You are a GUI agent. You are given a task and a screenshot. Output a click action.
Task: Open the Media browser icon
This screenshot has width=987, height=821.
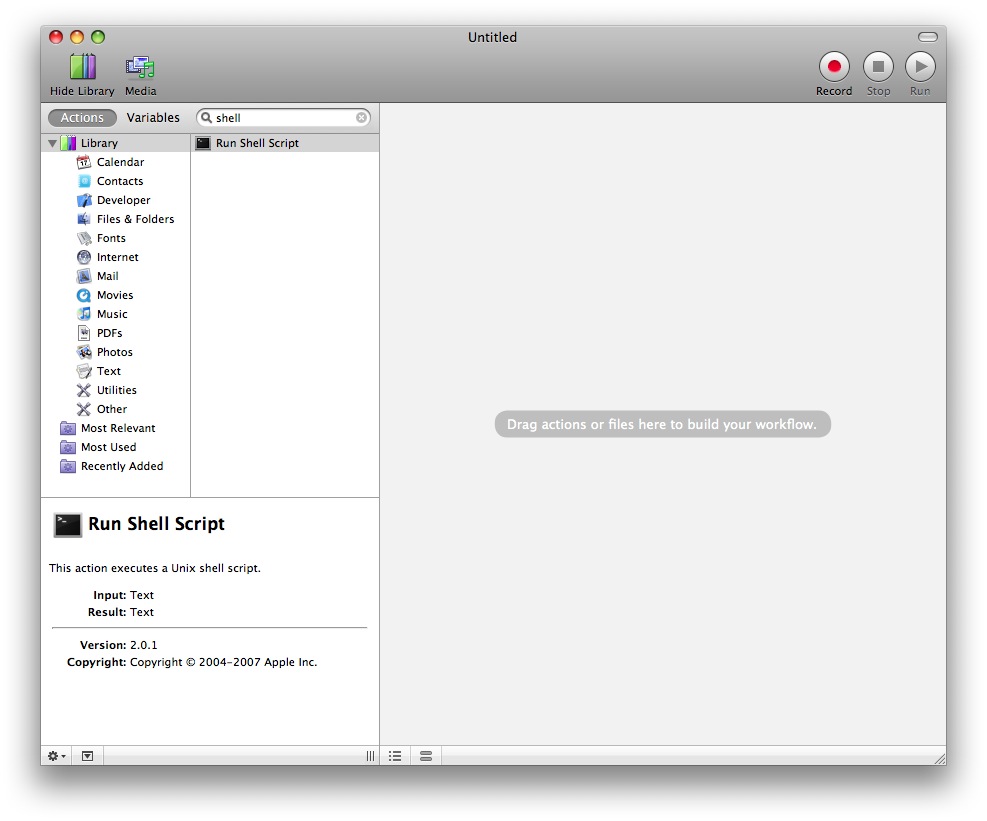pos(140,67)
